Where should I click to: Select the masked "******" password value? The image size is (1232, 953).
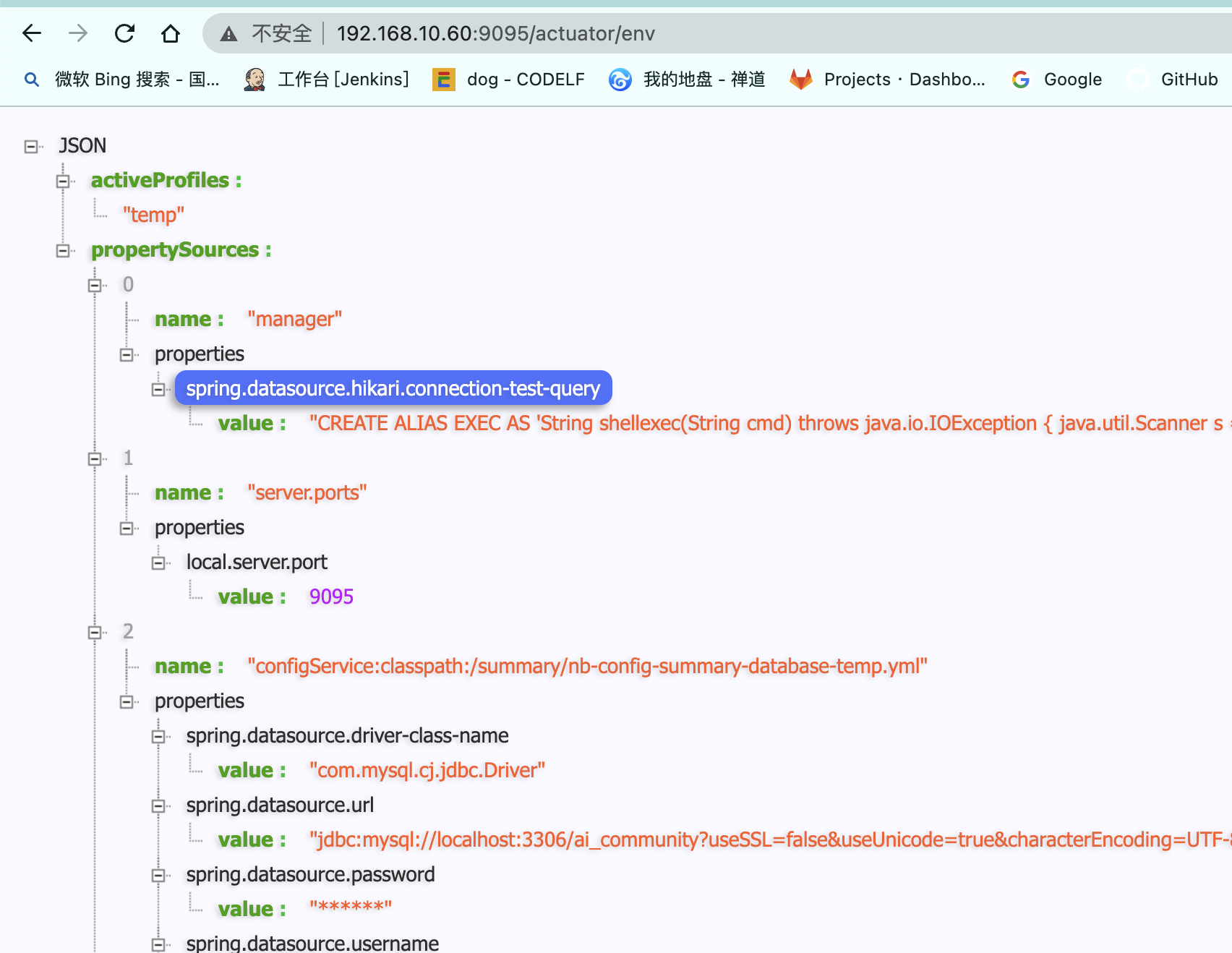[x=351, y=908]
